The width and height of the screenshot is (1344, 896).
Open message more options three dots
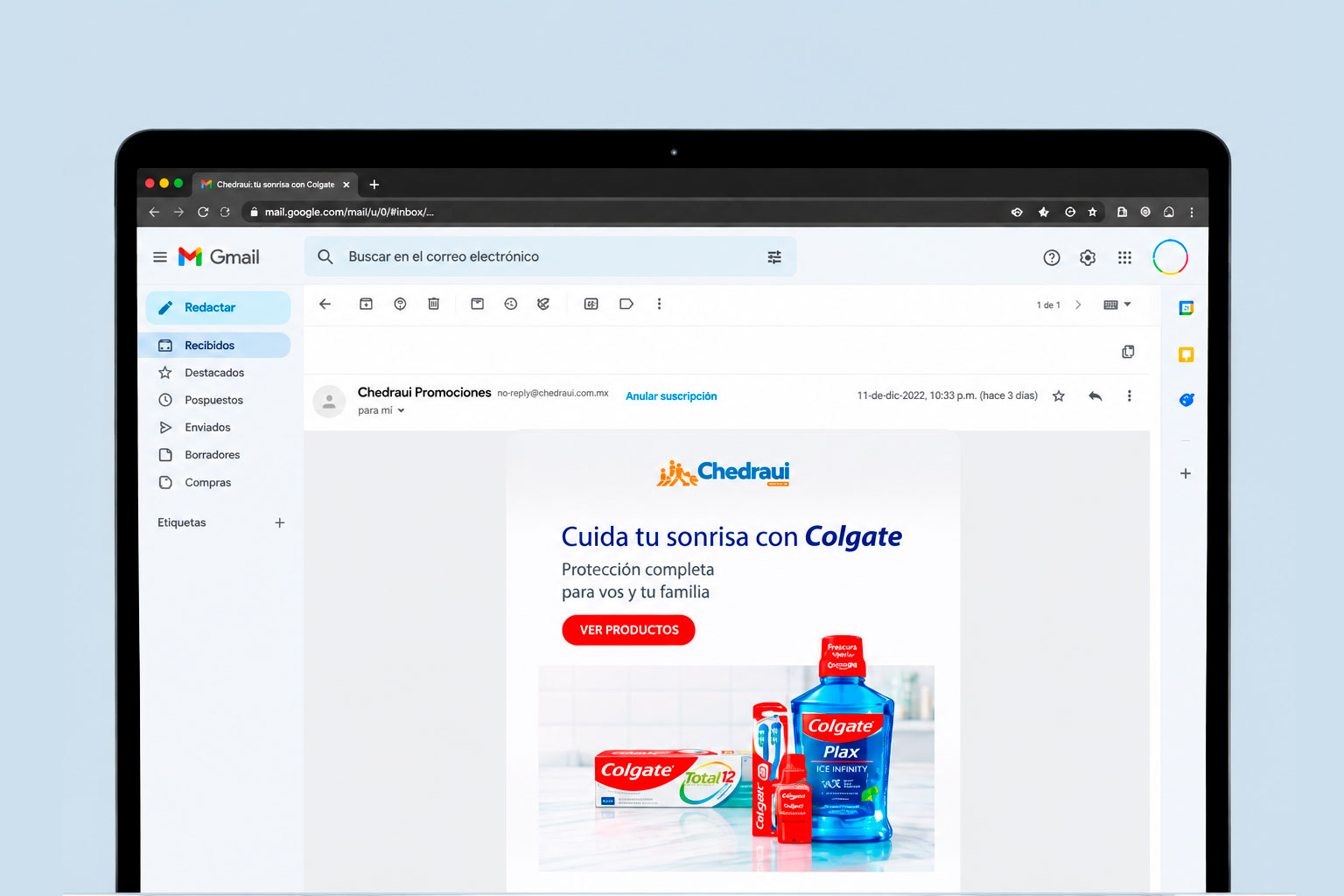[x=1129, y=396]
